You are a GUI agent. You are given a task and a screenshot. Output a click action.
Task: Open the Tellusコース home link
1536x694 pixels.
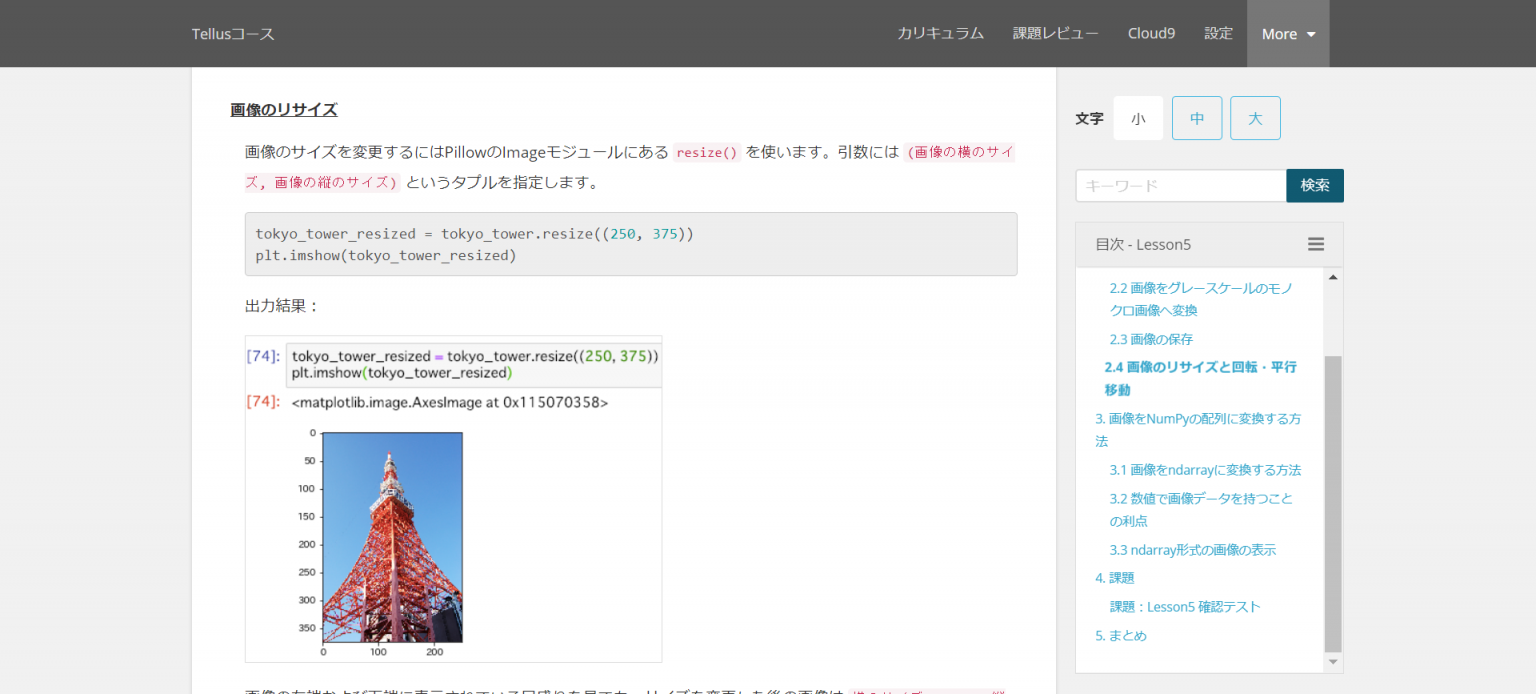pyautogui.click(x=233, y=34)
